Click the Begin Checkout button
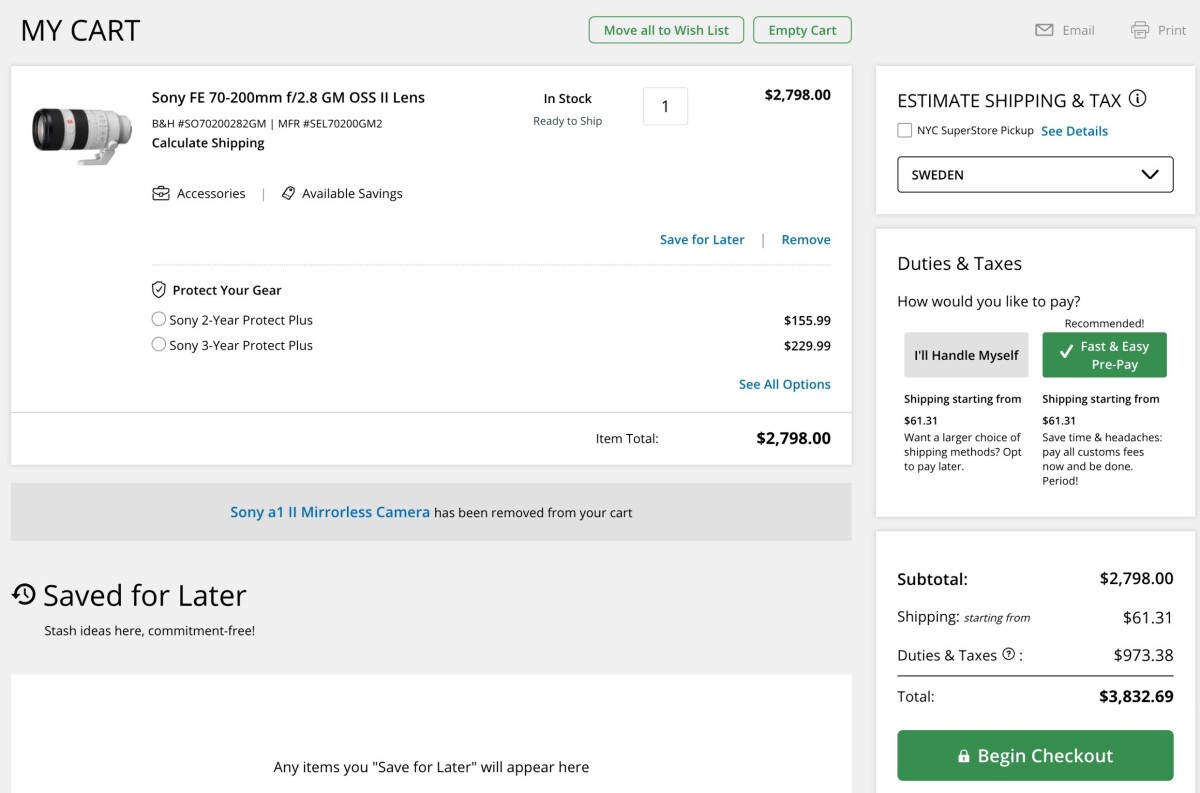Screen dimensions: 1200x793 tap(1035, 755)
